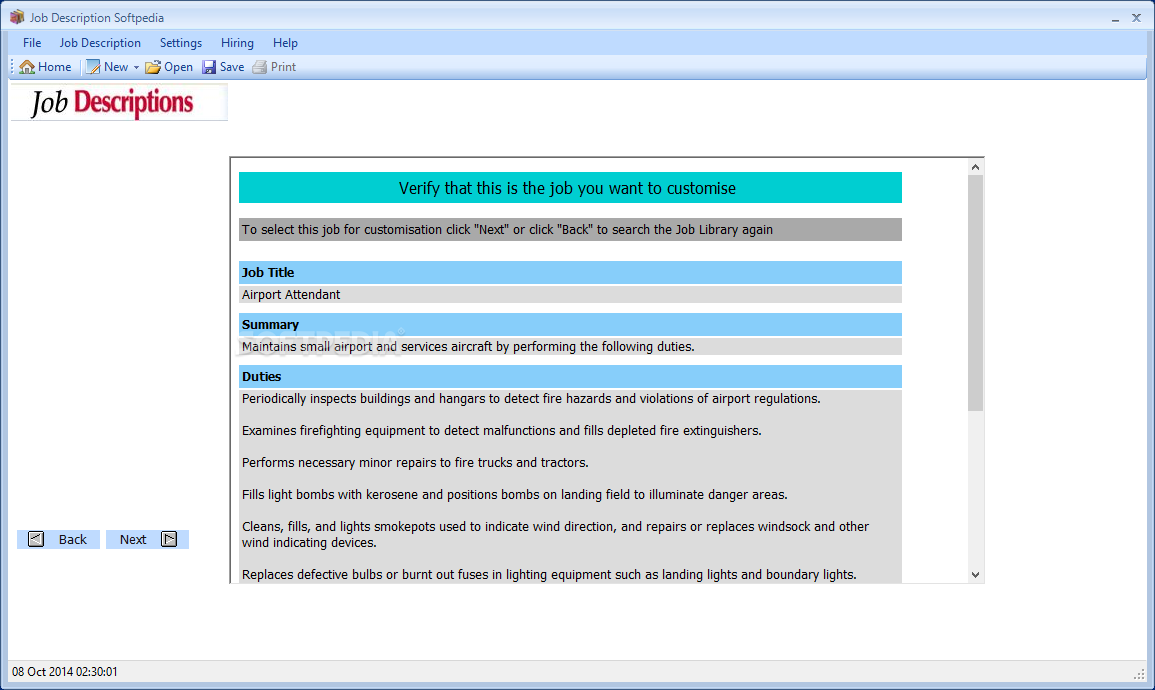Image resolution: width=1155 pixels, height=690 pixels.
Task: Click the 'Maintains small airport' summary text
Action: (468, 347)
